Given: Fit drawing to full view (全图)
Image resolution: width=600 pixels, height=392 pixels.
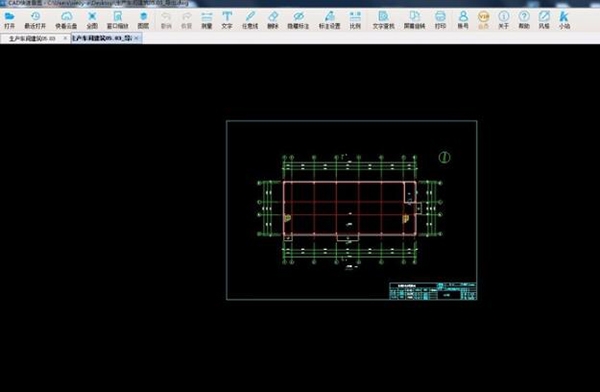Looking at the screenshot, I should point(92,20).
